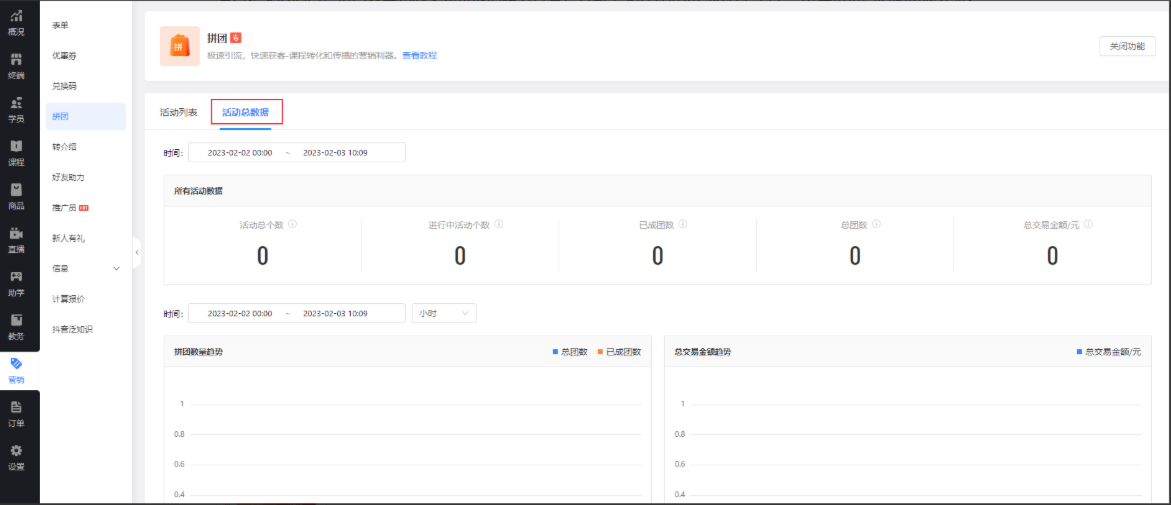
Task: Click info icon next to 已成团数
Action: click(683, 223)
